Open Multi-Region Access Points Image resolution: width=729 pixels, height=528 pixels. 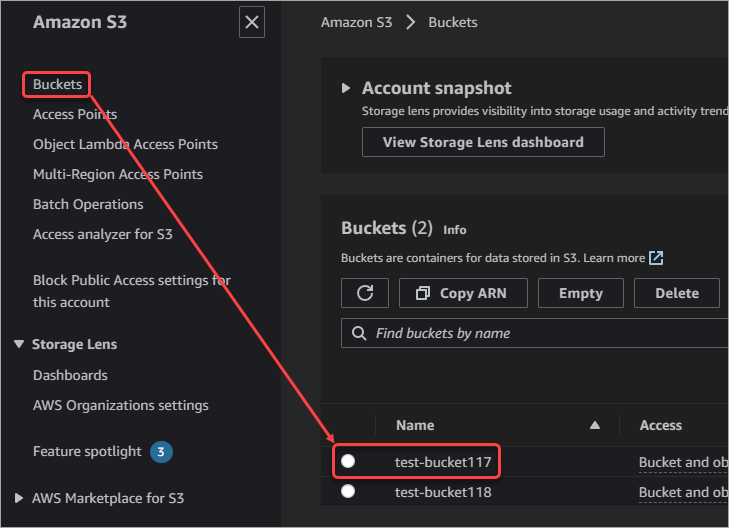click(x=118, y=174)
